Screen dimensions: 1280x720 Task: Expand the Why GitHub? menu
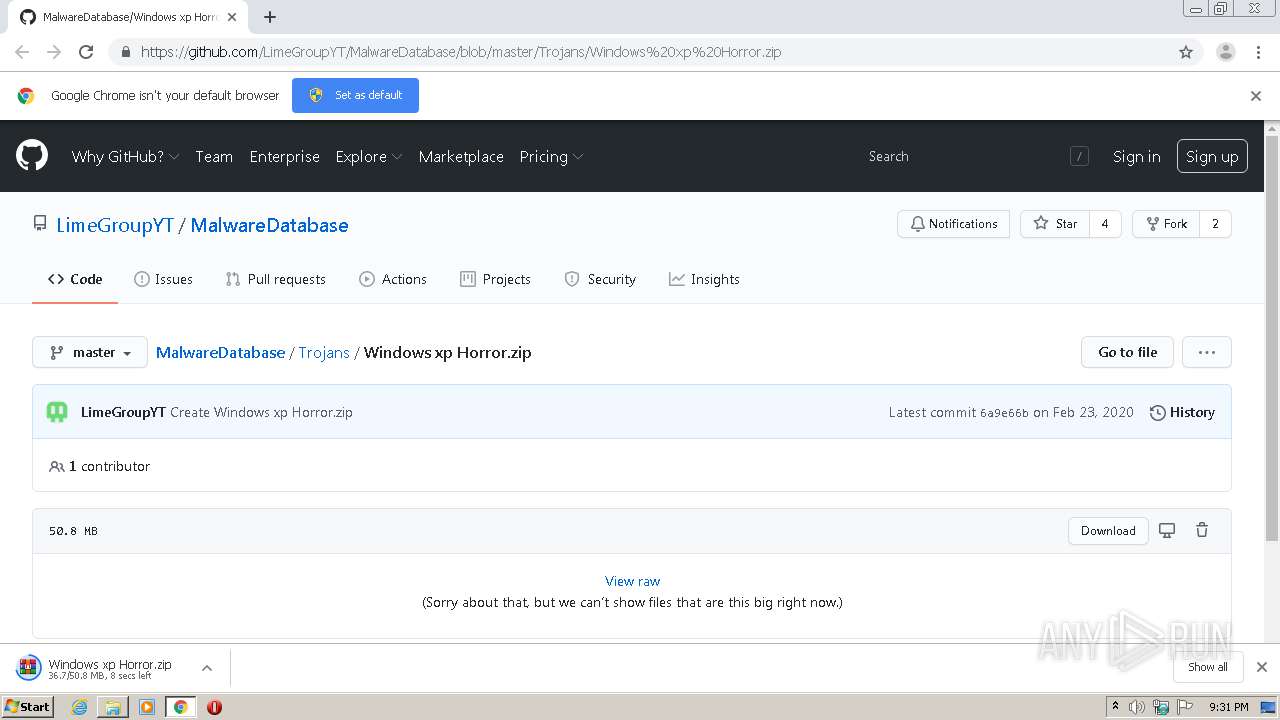[x=125, y=156]
